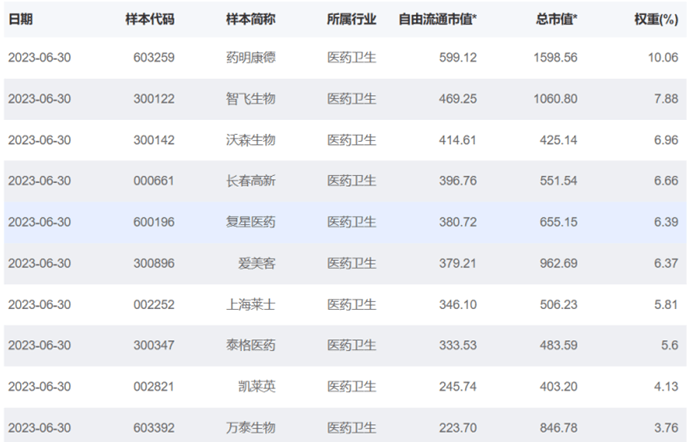Select sample code 000661
The height and width of the screenshot is (442, 692).
coord(154,180)
